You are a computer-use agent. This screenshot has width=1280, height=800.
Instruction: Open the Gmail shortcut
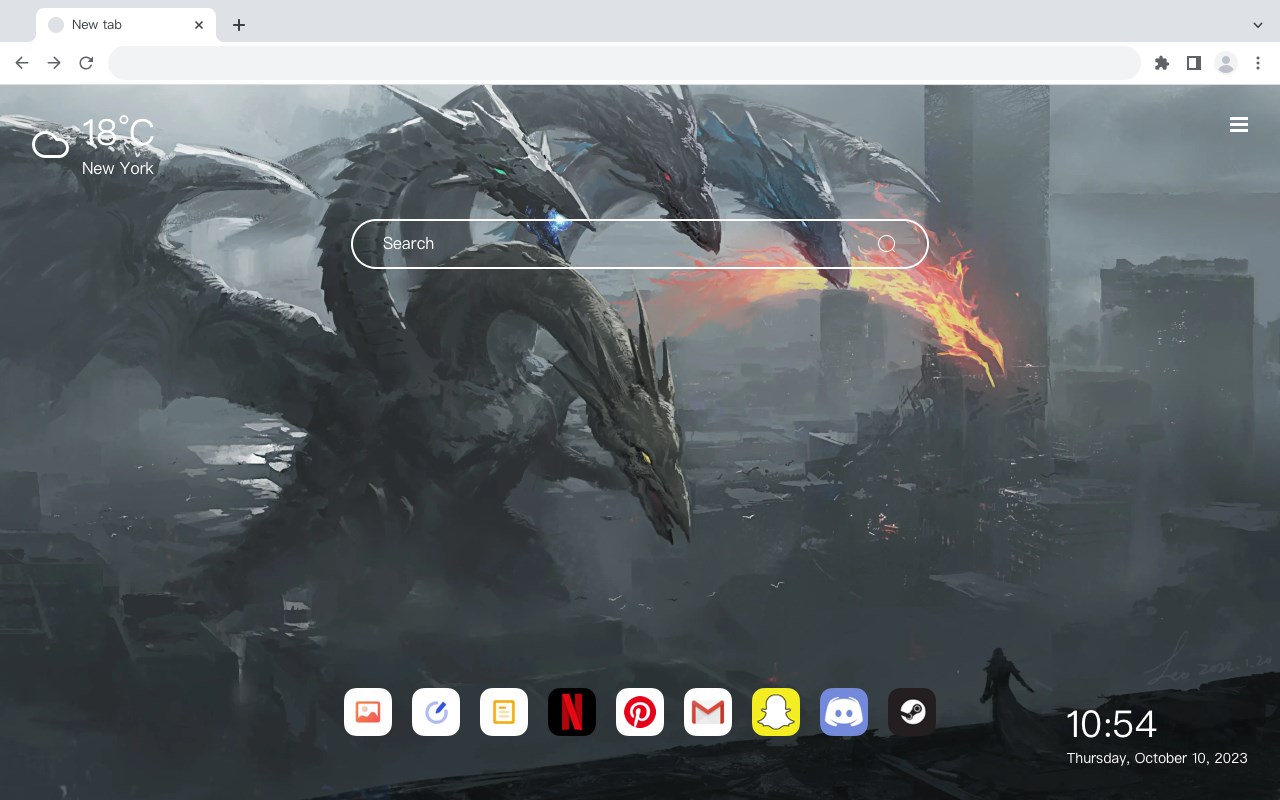tap(708, 712)
